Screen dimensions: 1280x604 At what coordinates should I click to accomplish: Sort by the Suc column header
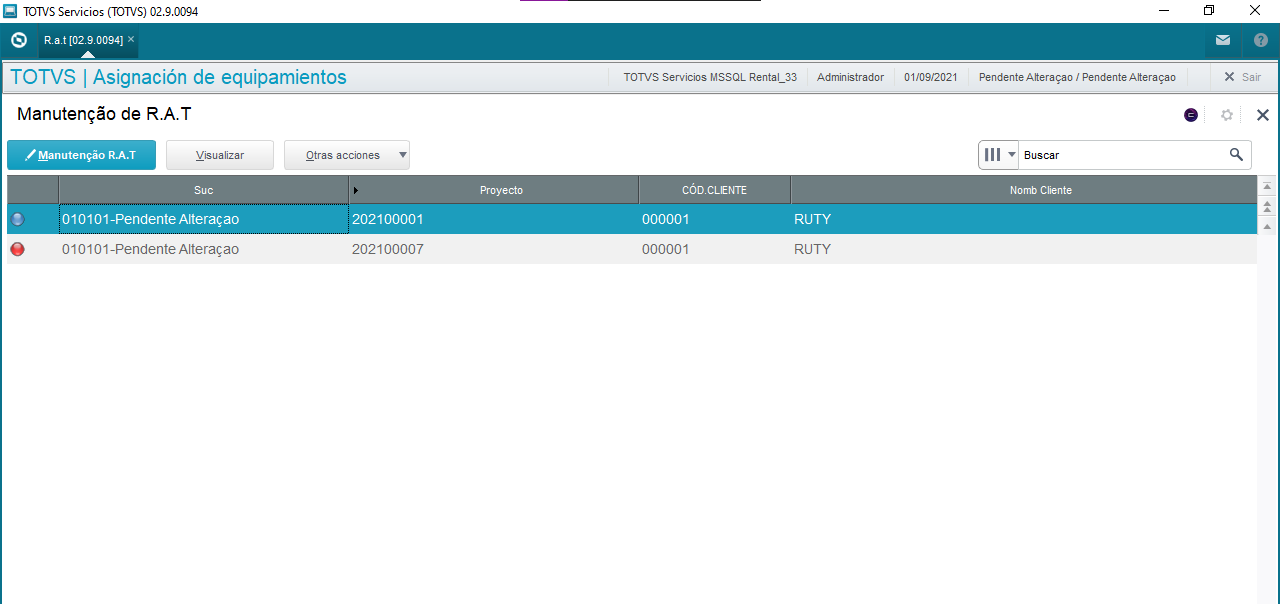coord(204,190)
